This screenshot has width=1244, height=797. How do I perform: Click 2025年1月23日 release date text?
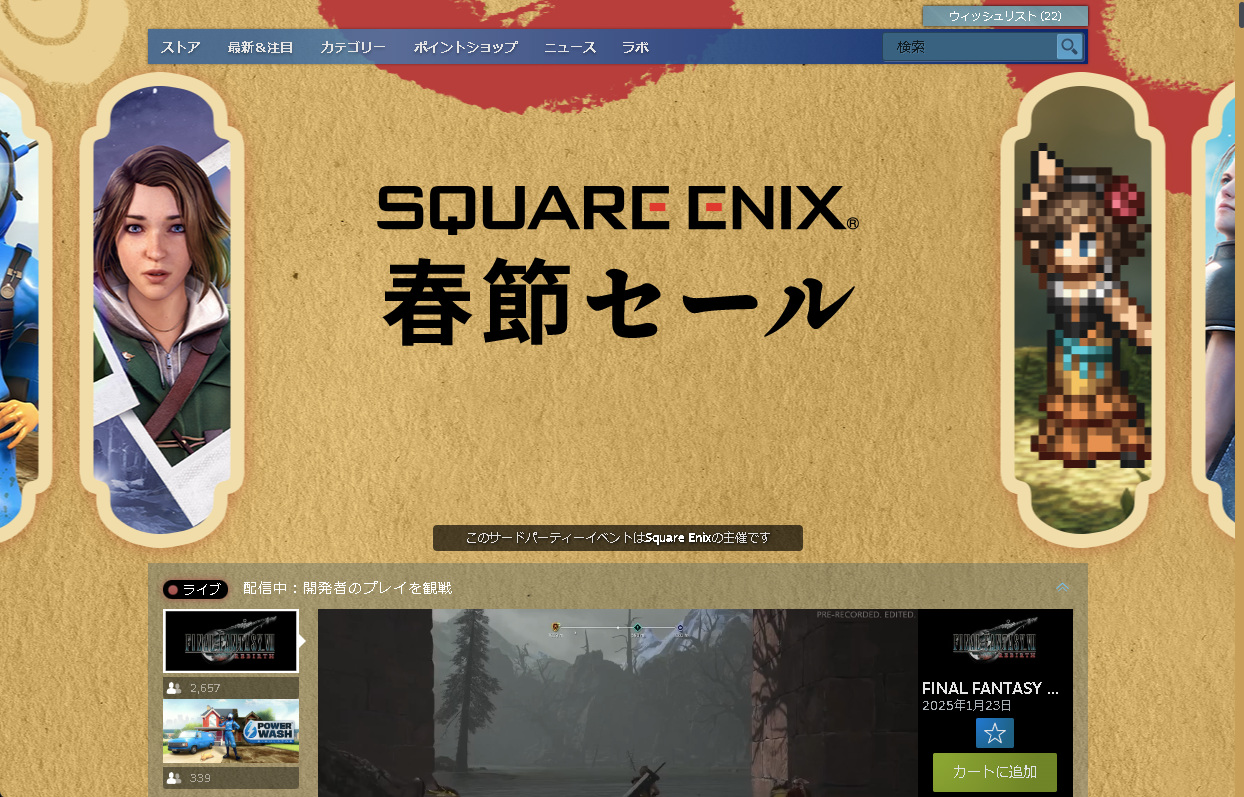pos(968,706)
